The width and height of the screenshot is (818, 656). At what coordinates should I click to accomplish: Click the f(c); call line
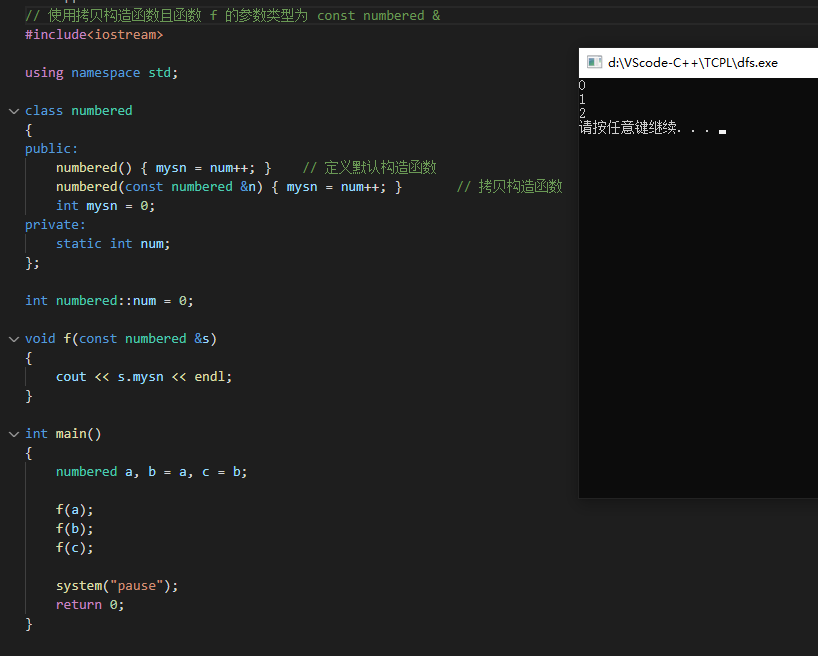(75, 547)
